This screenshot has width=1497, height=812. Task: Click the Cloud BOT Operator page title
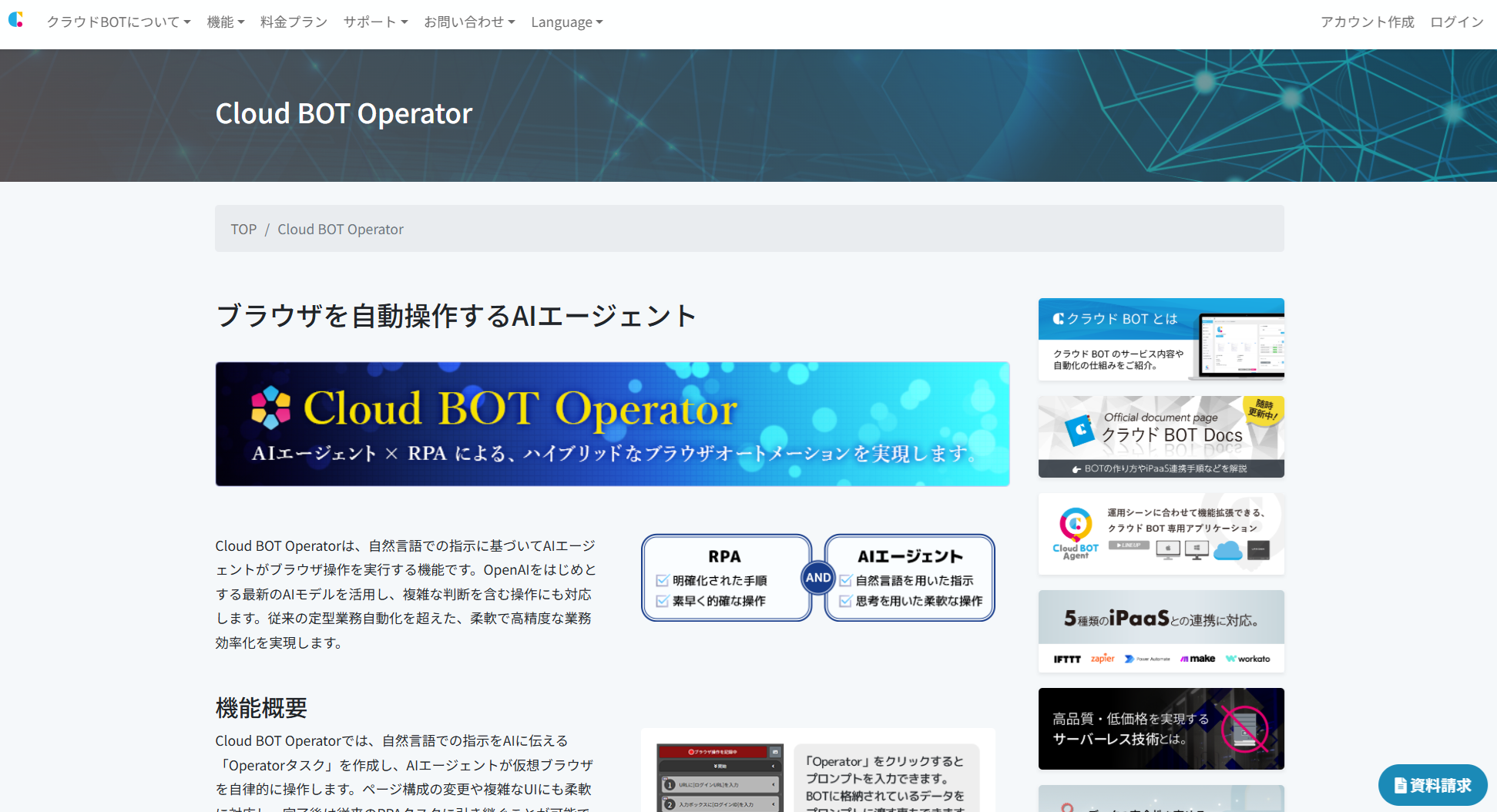coord(344,113)
